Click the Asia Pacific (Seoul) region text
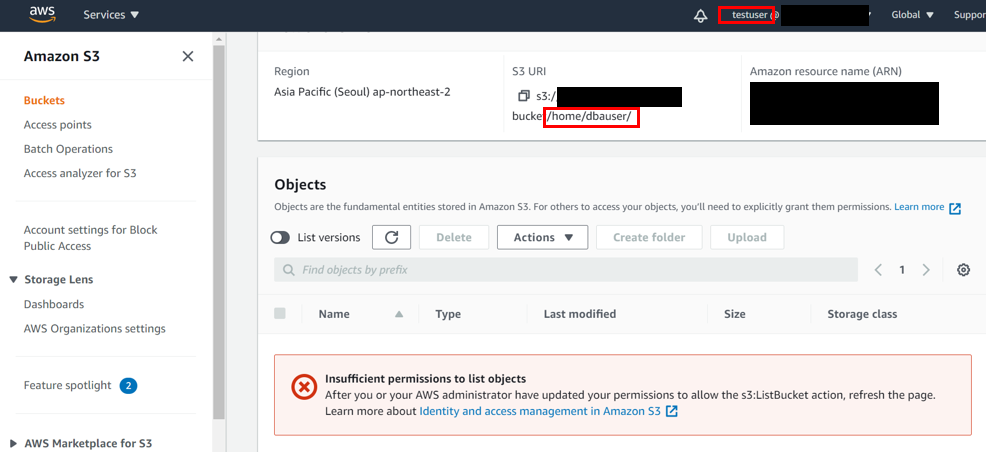This screenshot has width=986, height=452. coord(362,92)
